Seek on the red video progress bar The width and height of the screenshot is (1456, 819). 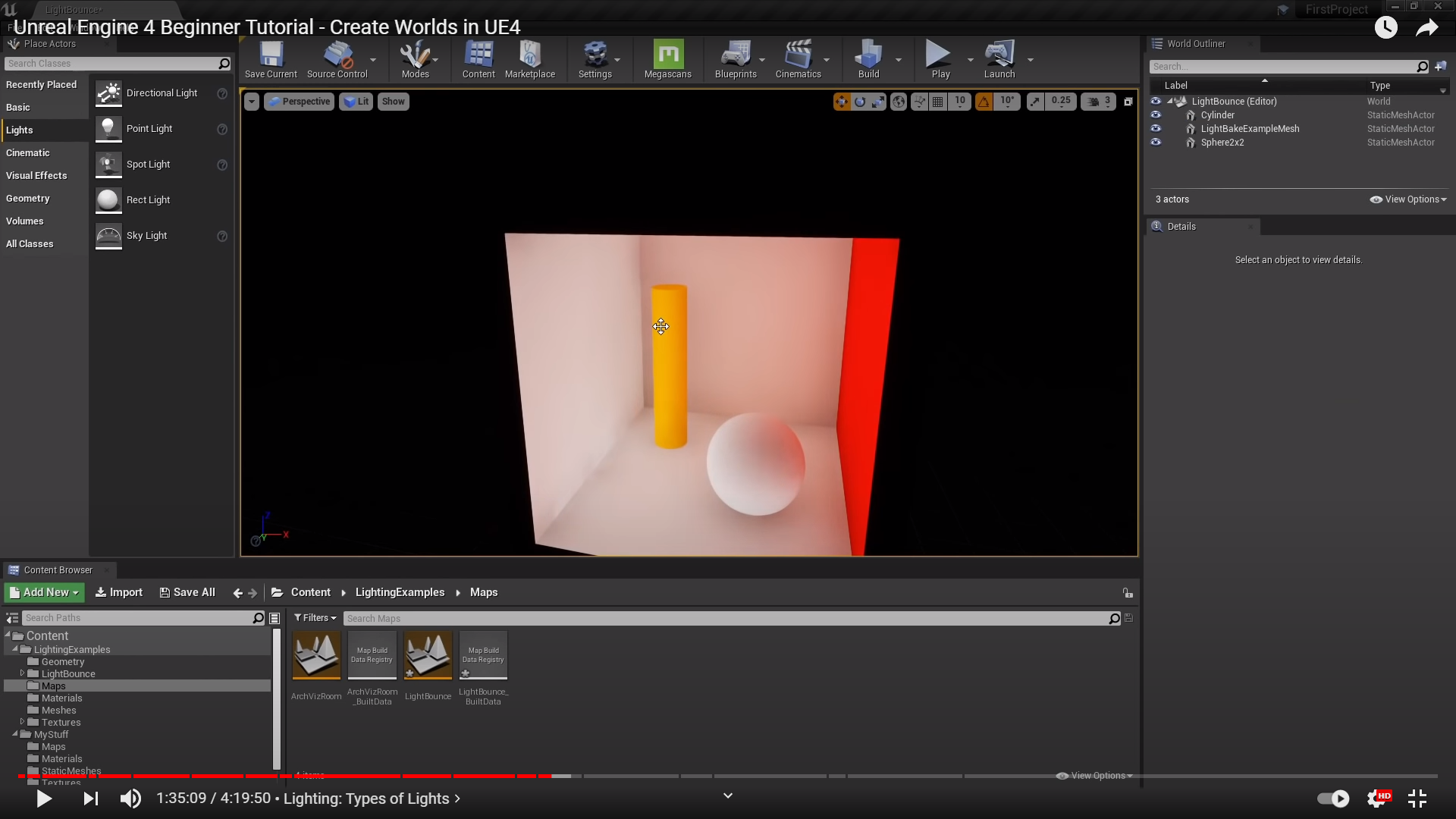[x=303, y=776]
